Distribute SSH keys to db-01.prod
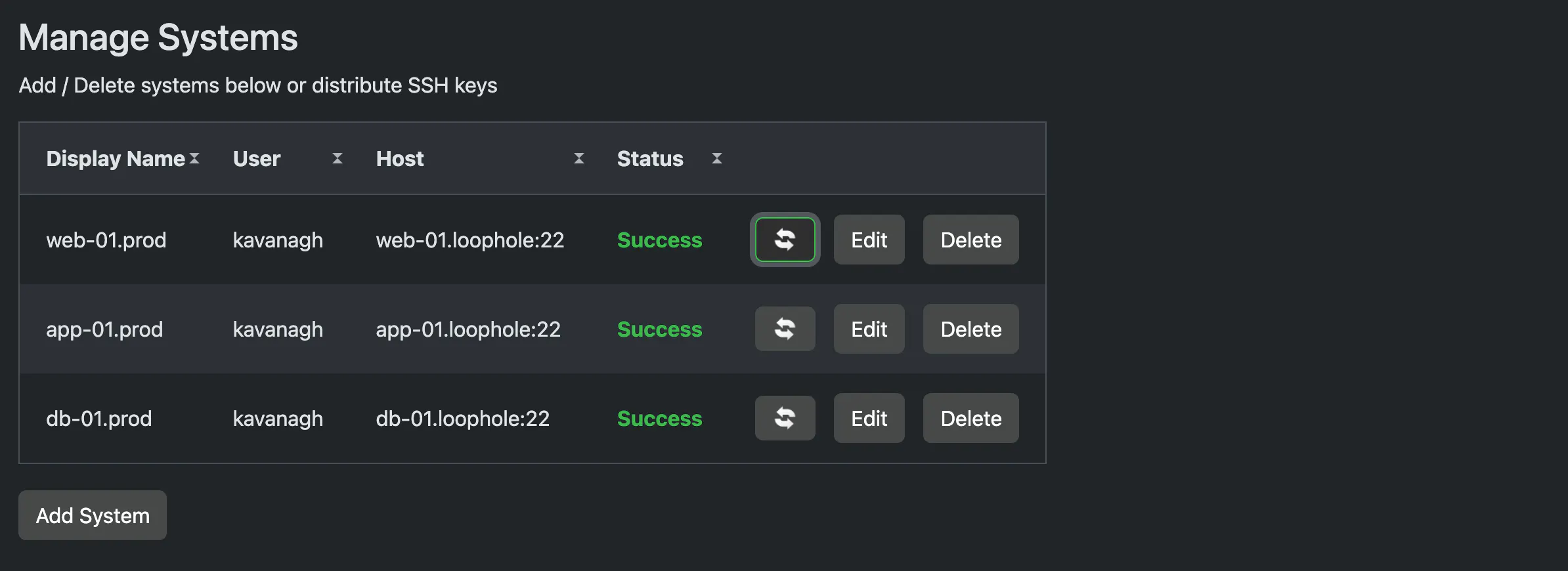This screenshot has height=571, width=1568. [785, 418]
